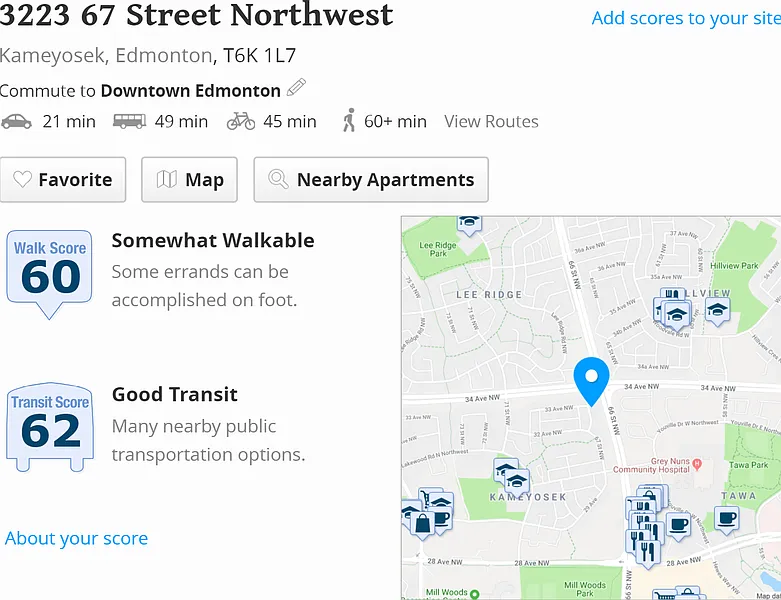Open the Map button

190,180
